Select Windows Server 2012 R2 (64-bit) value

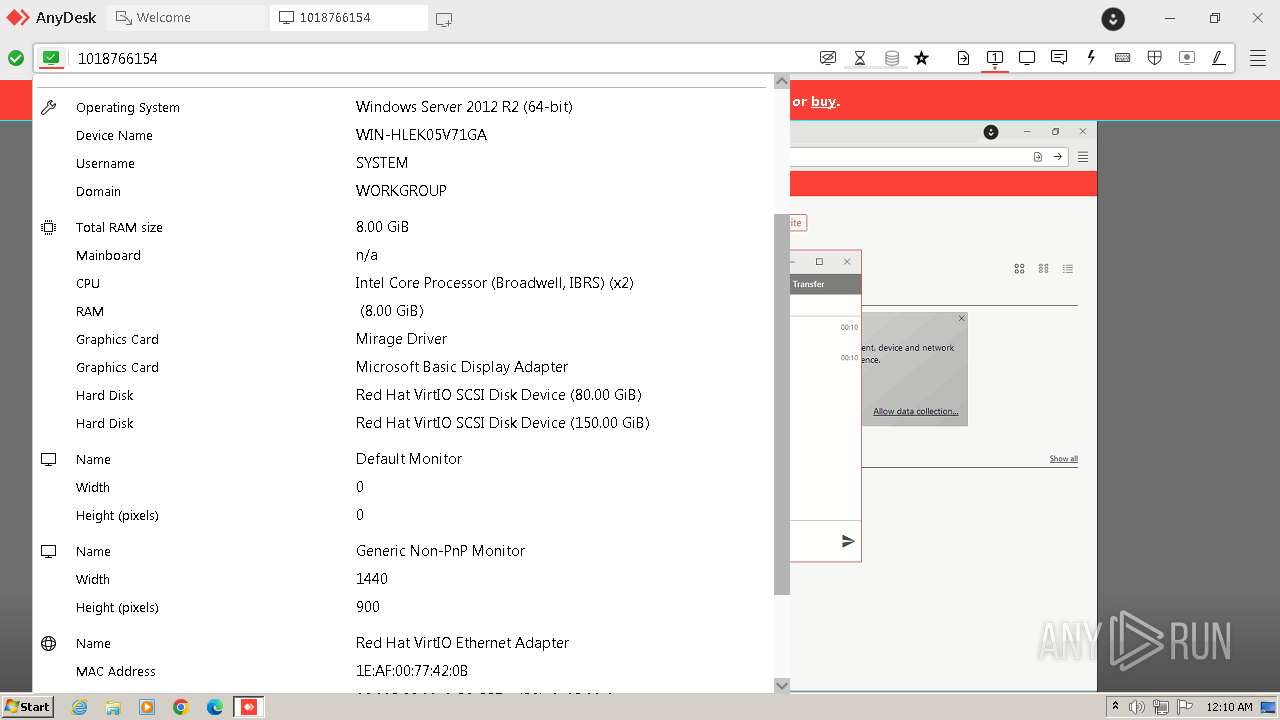[x=464, y=106]
